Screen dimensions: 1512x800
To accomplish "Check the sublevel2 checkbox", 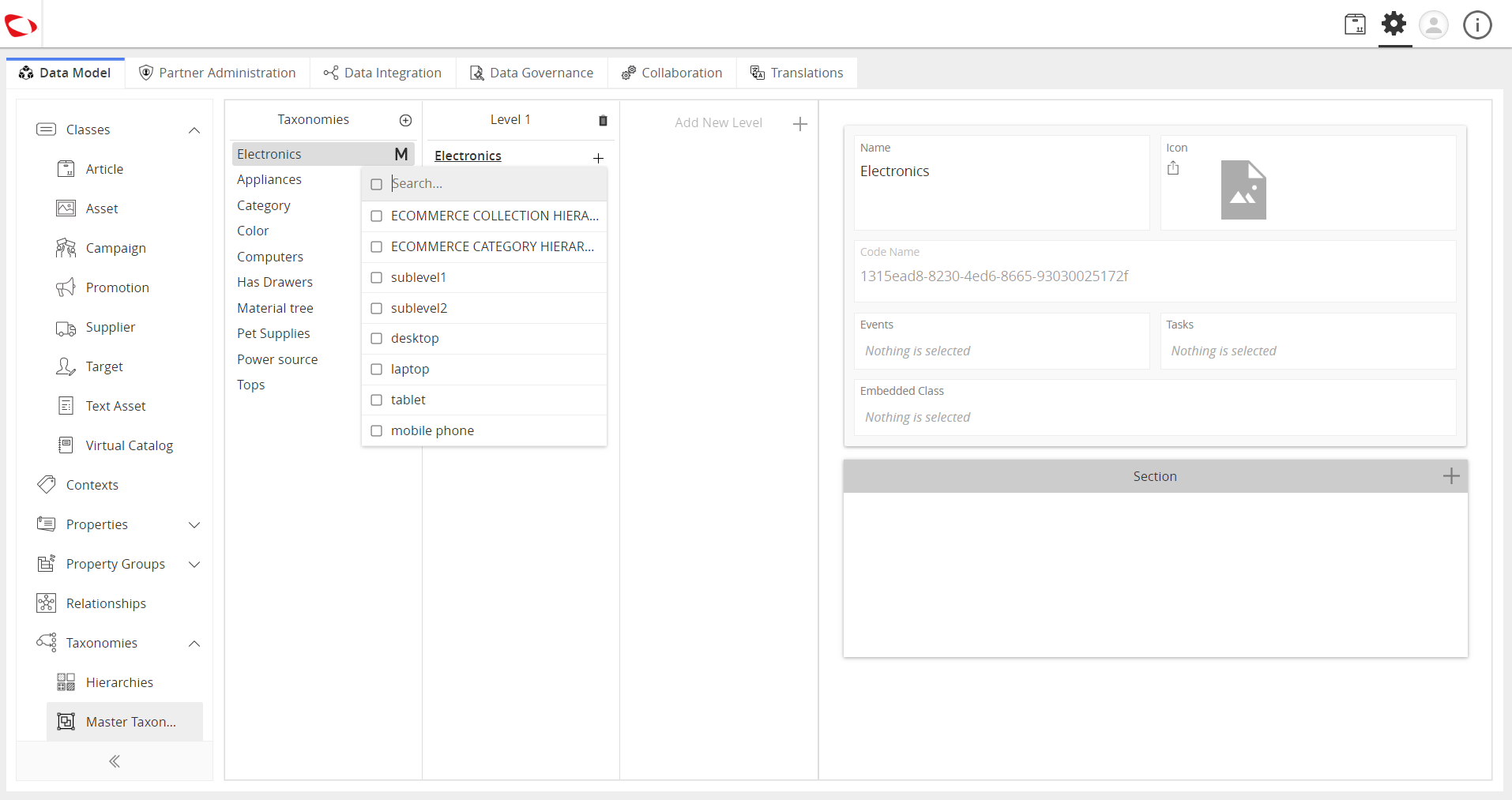I will tap(377, 308).
